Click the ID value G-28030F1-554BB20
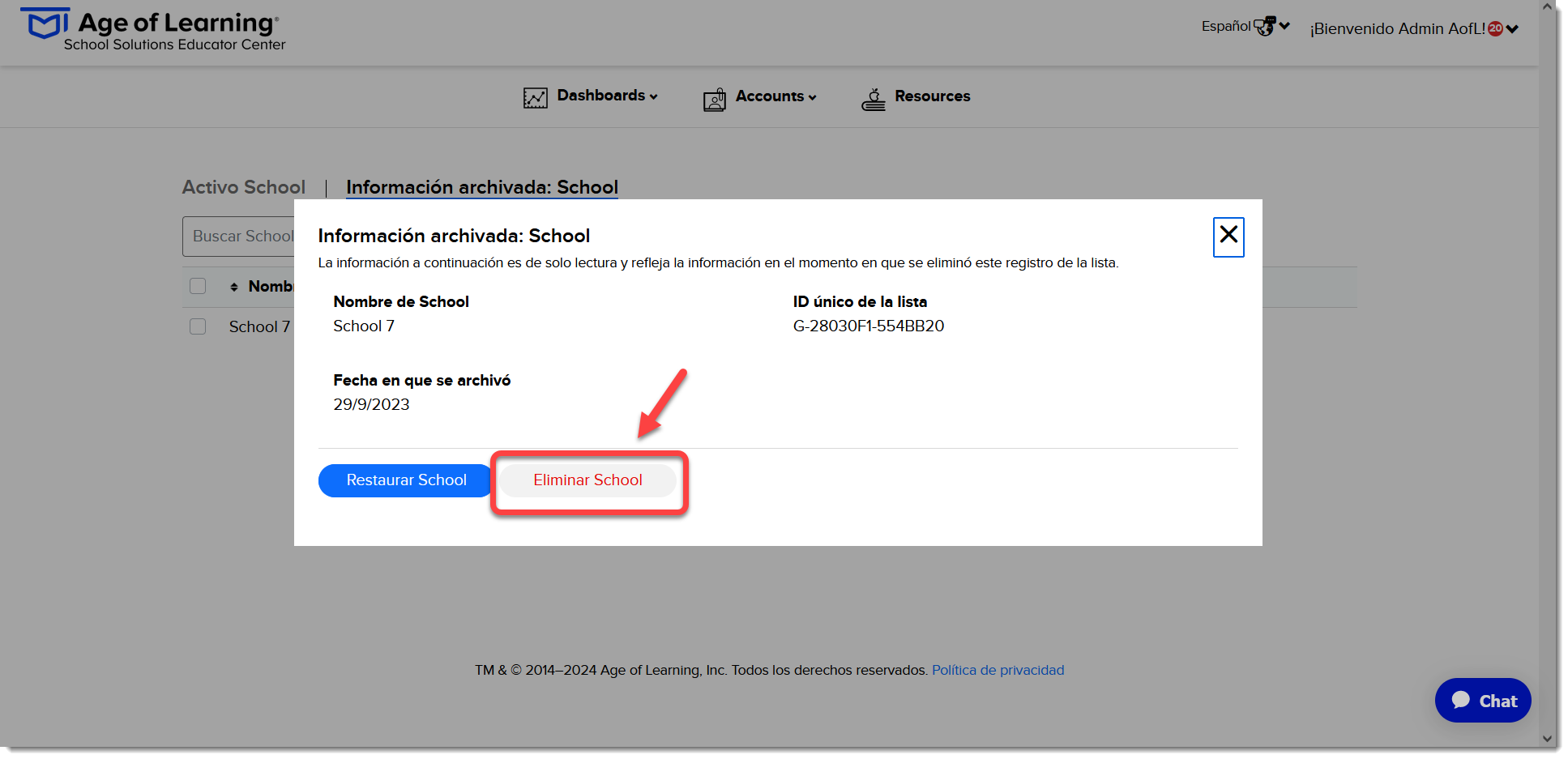The width and height of the screenshot is (1568, 759). (868, 326)
